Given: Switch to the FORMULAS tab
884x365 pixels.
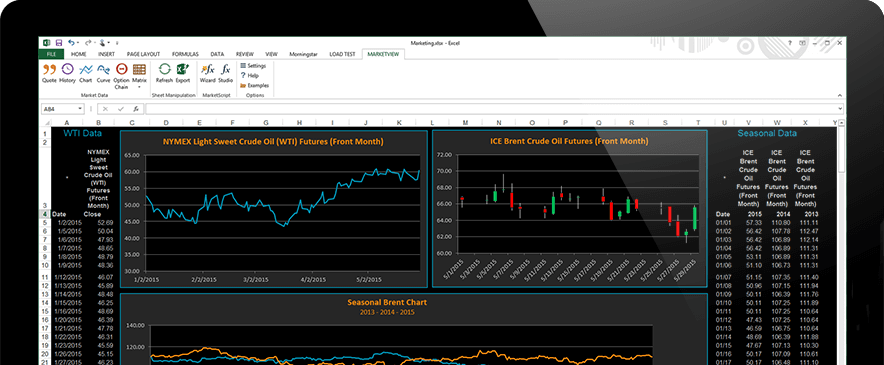Looking at the screenshot, I should (185, 54).
